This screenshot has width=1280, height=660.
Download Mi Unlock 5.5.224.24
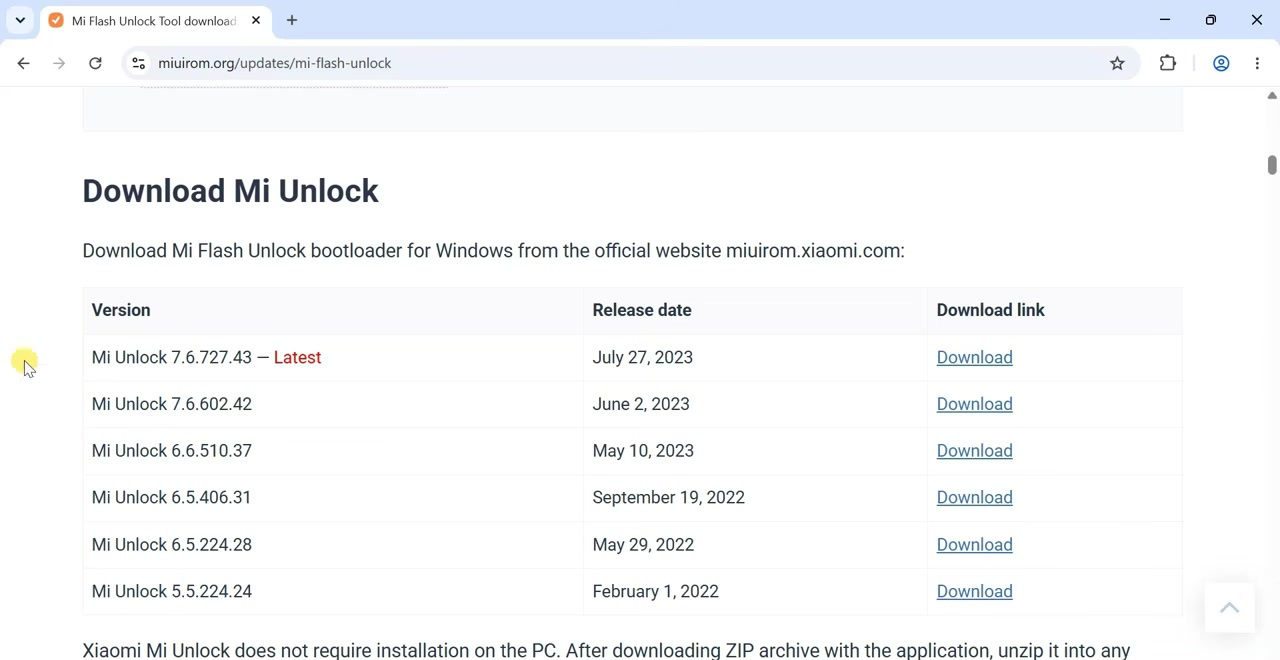click(974, 591)
